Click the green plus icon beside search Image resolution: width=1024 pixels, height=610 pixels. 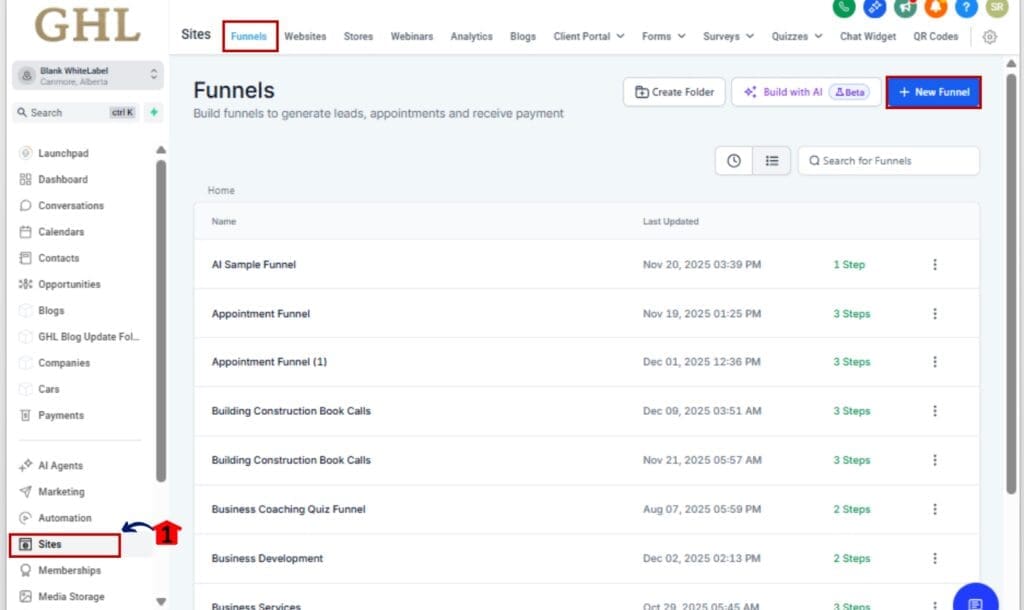point(152,113)
